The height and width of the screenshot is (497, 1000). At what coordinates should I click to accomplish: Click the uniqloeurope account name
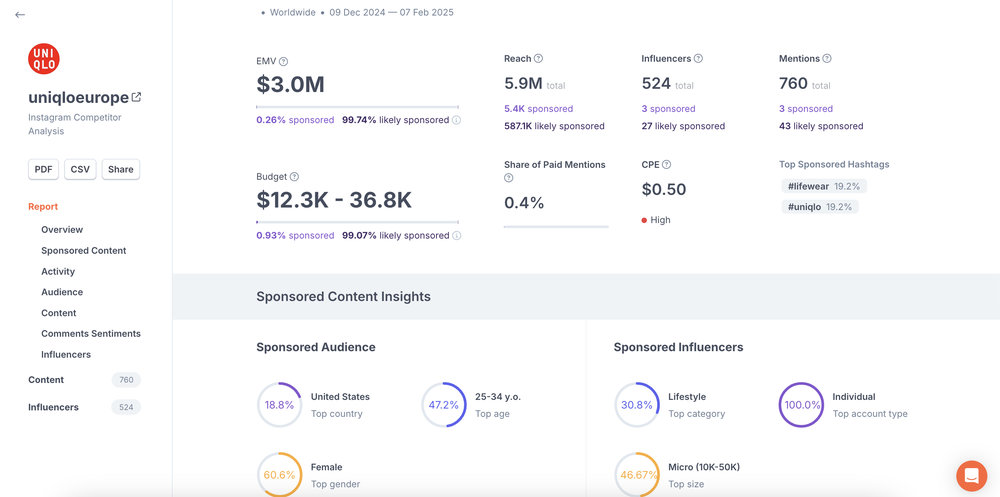click(78, 98)
